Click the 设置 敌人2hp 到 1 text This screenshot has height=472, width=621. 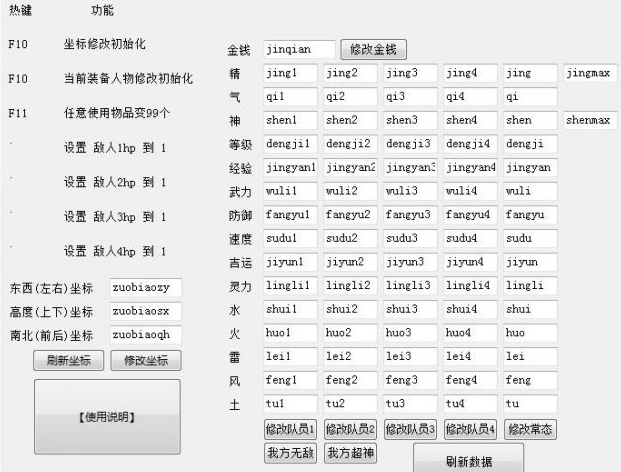tap(115, 183)
